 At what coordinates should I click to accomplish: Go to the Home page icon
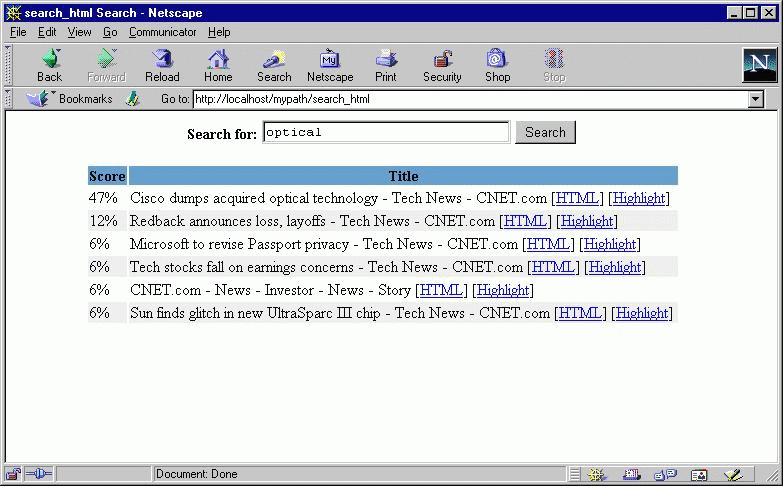[x=218, y=65]
